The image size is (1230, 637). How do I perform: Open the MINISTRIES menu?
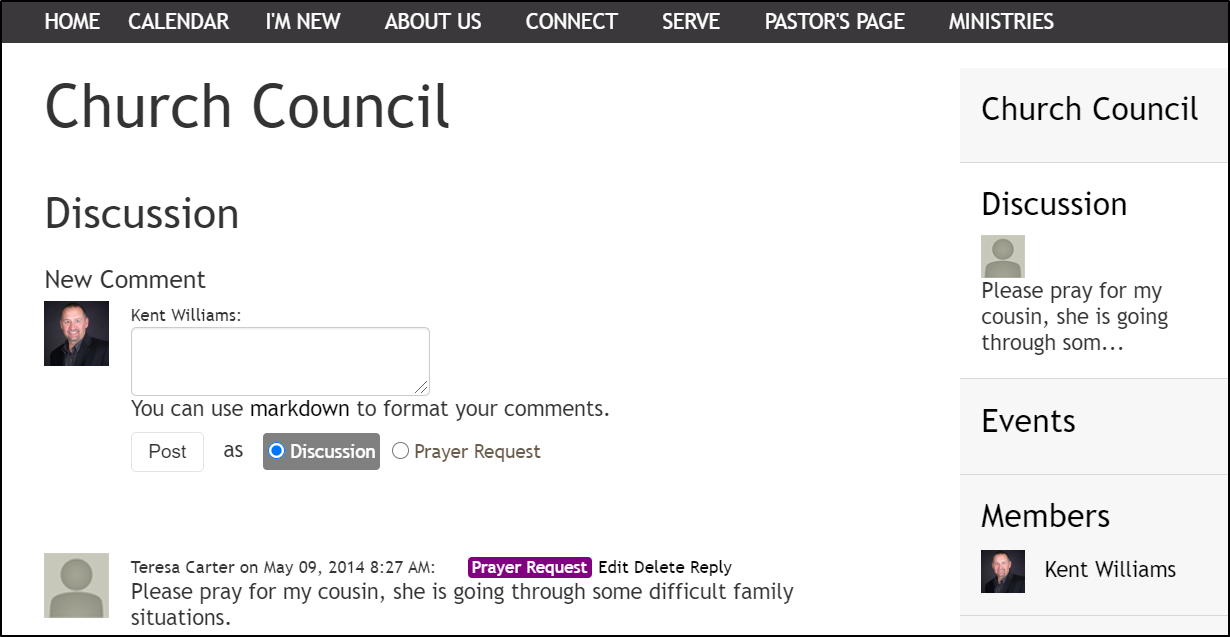pyautogui.click(x=1001, y=21)
